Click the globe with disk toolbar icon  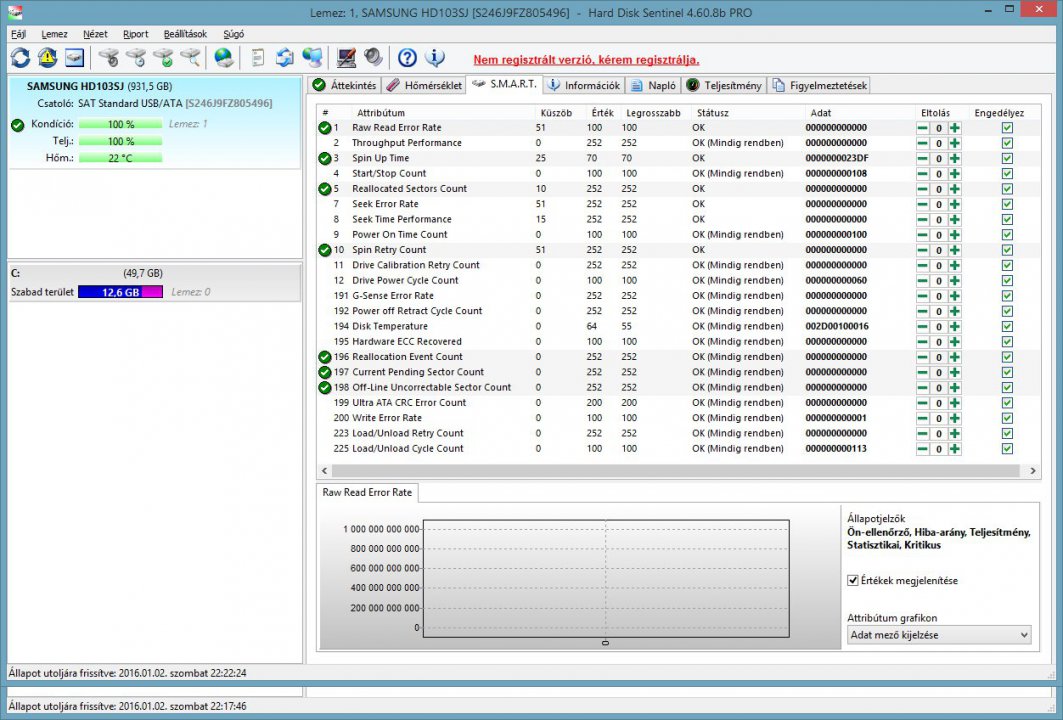[x=224, y=58]
